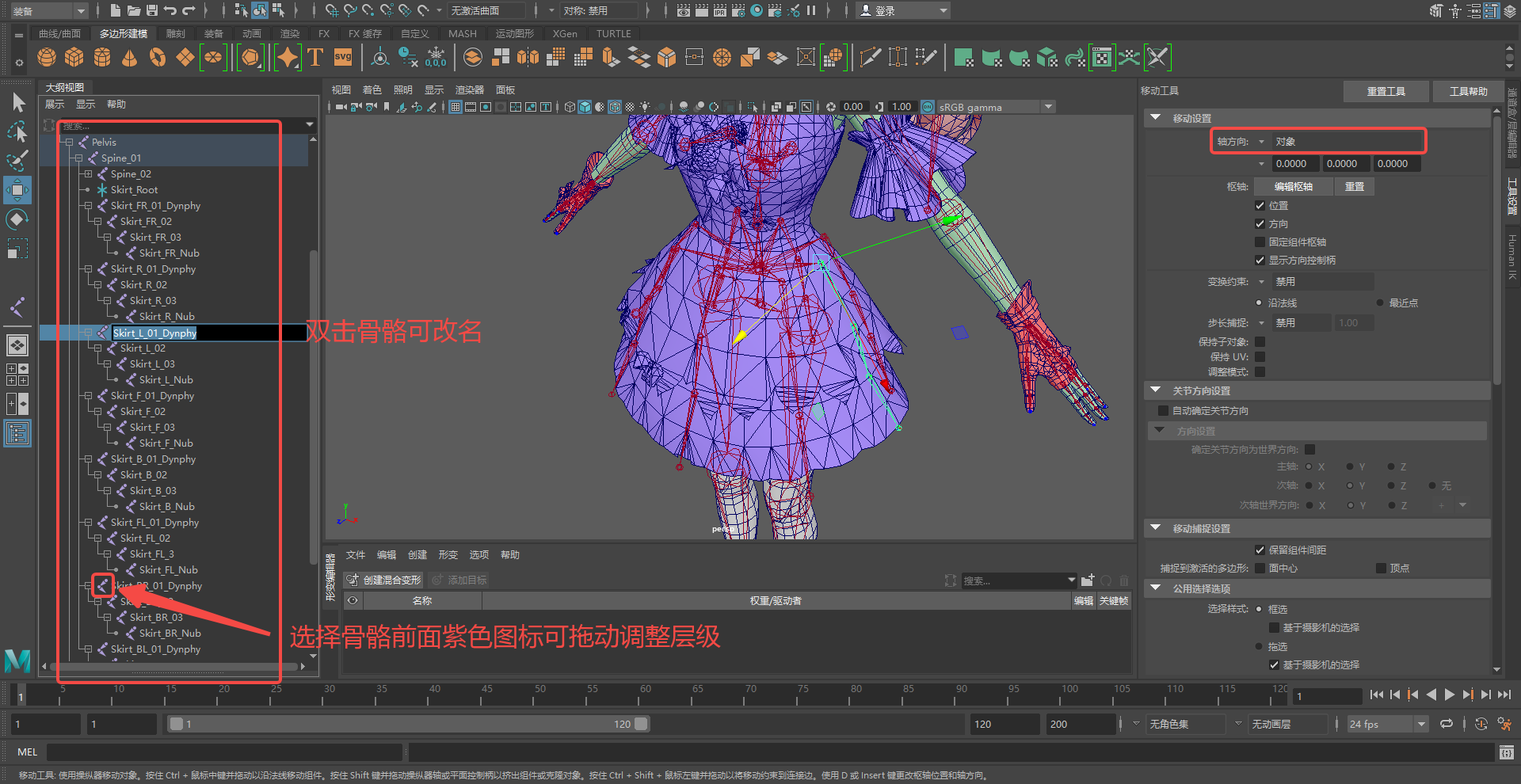Toggle the 显示方向控制柄 checkbox
Image resolution: width=1521 pixels, height=784 pixels.
pyautogui.click(x=1260, y=260)
